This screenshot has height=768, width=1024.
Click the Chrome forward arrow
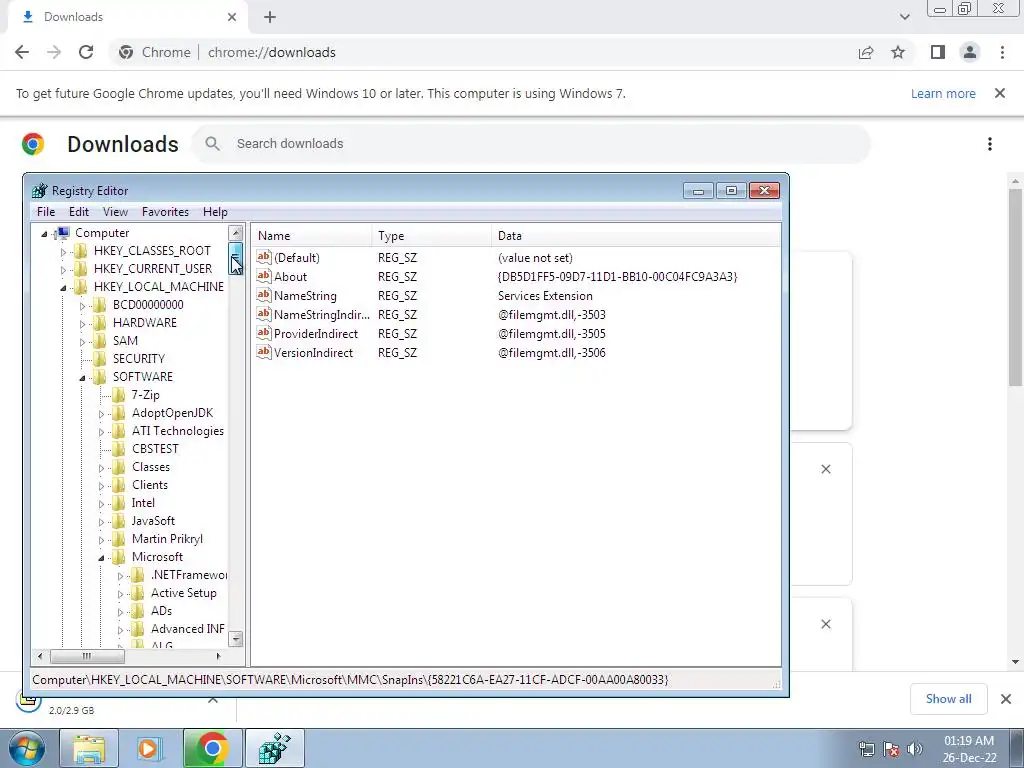coord(54,52)
